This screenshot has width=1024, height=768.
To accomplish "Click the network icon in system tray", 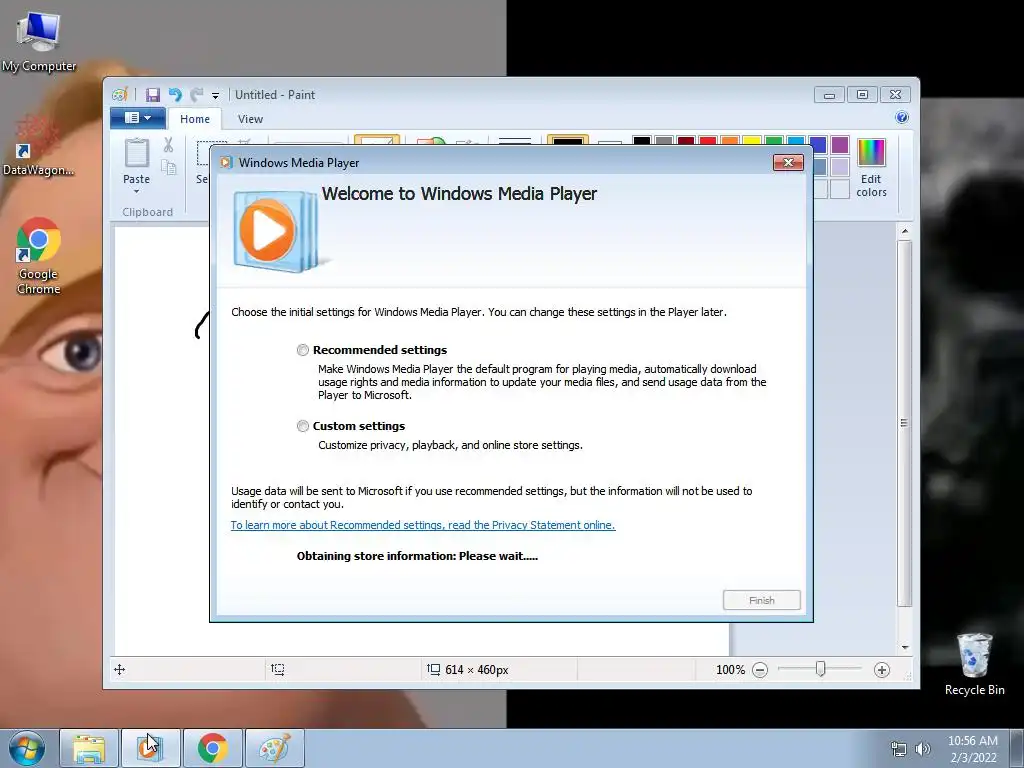I will click(x=899, y=749).
